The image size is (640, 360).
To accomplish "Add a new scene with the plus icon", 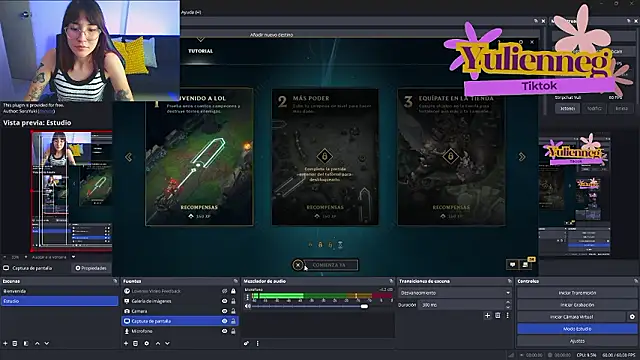I will [x=5, y=344].
